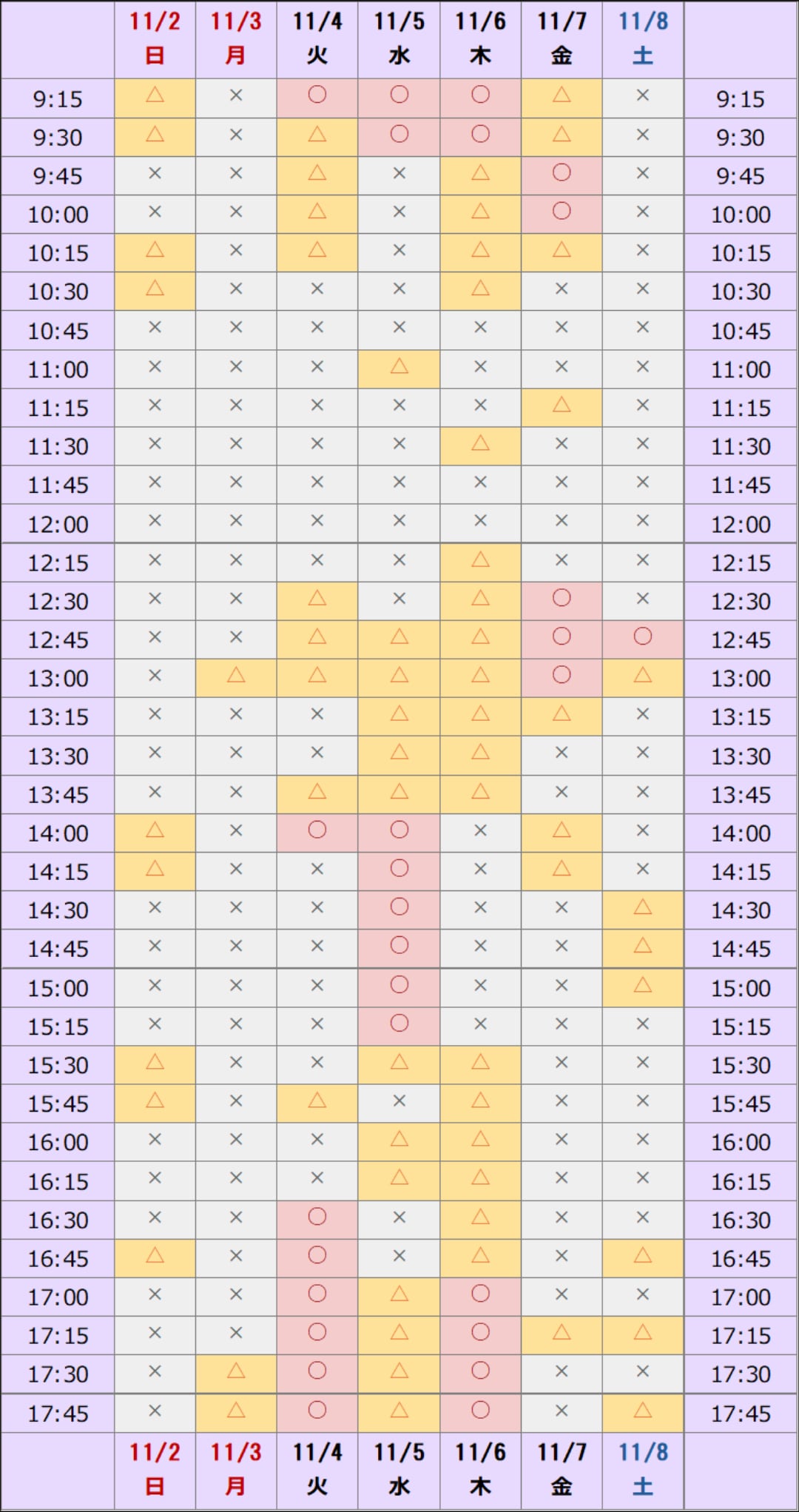Pick the triangle slot for 11/7 at 11:15

tap(562, 405)
